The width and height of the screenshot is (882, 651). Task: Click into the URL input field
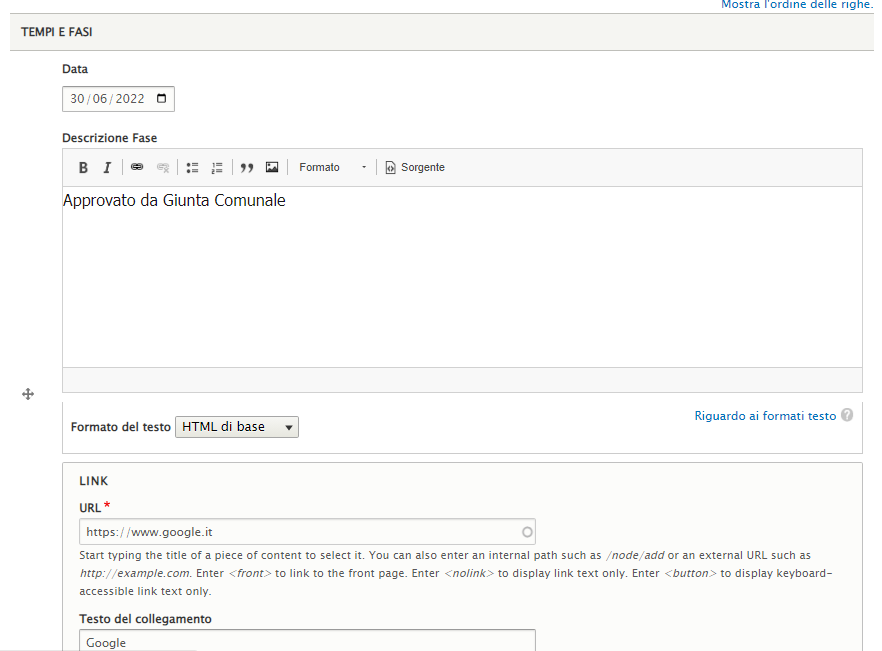pyautogui.click(x=300, y=531)
